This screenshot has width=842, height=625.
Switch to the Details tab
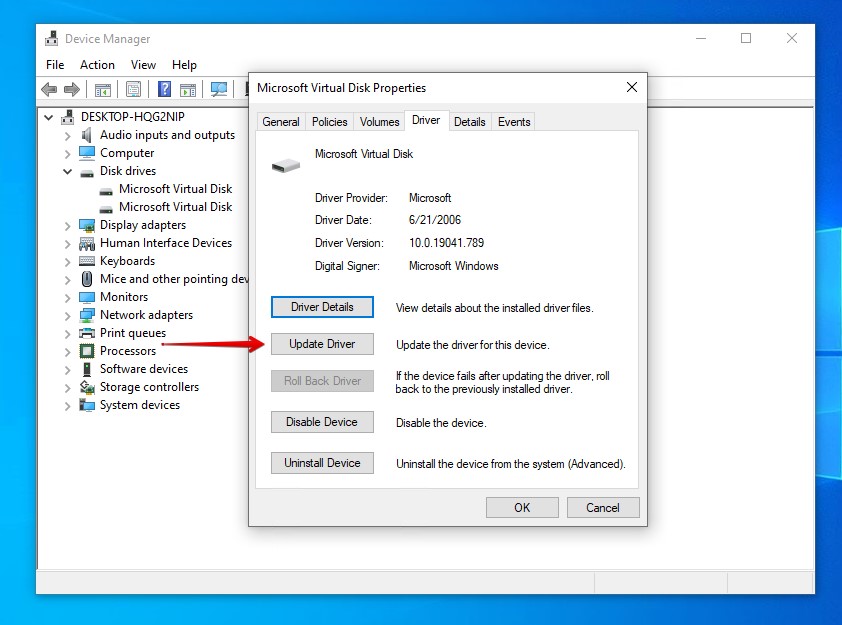470,122
